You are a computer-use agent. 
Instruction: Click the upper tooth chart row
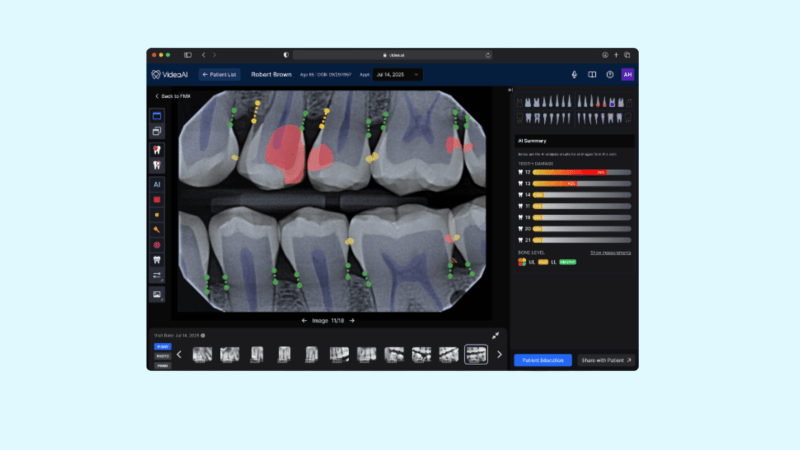[x=574, y=102]
